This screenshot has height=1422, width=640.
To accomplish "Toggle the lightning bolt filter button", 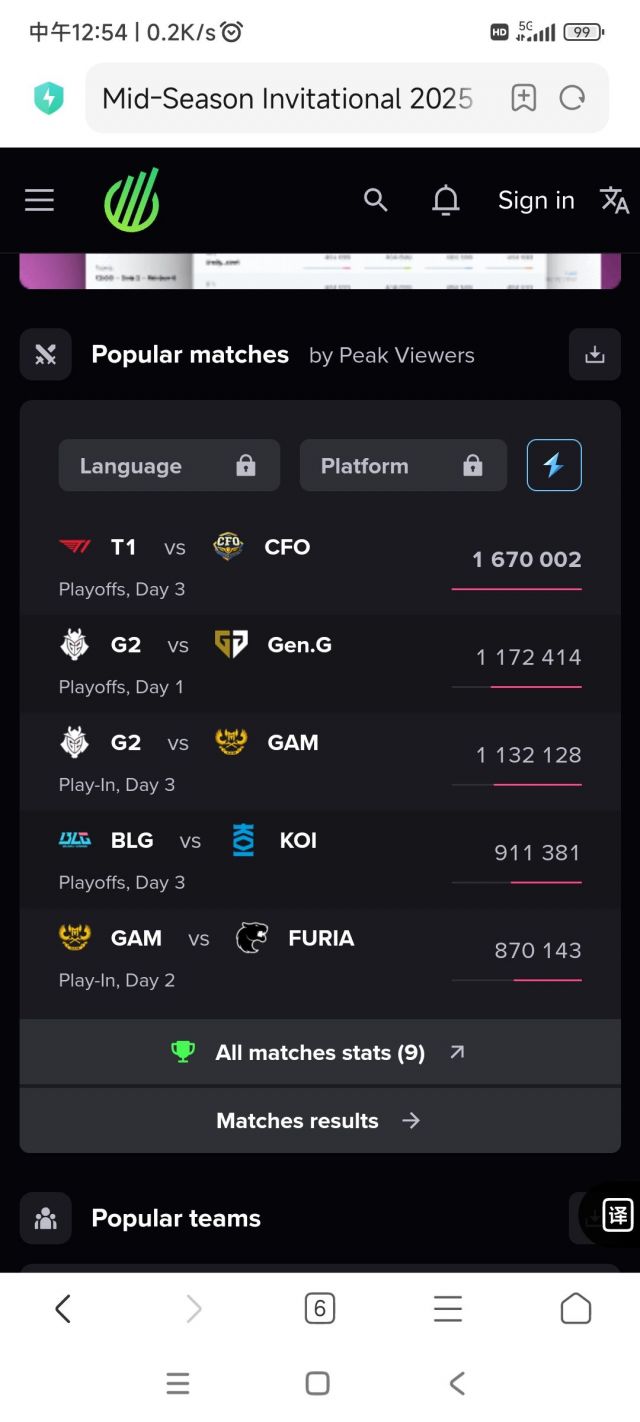I will point(554,465).
